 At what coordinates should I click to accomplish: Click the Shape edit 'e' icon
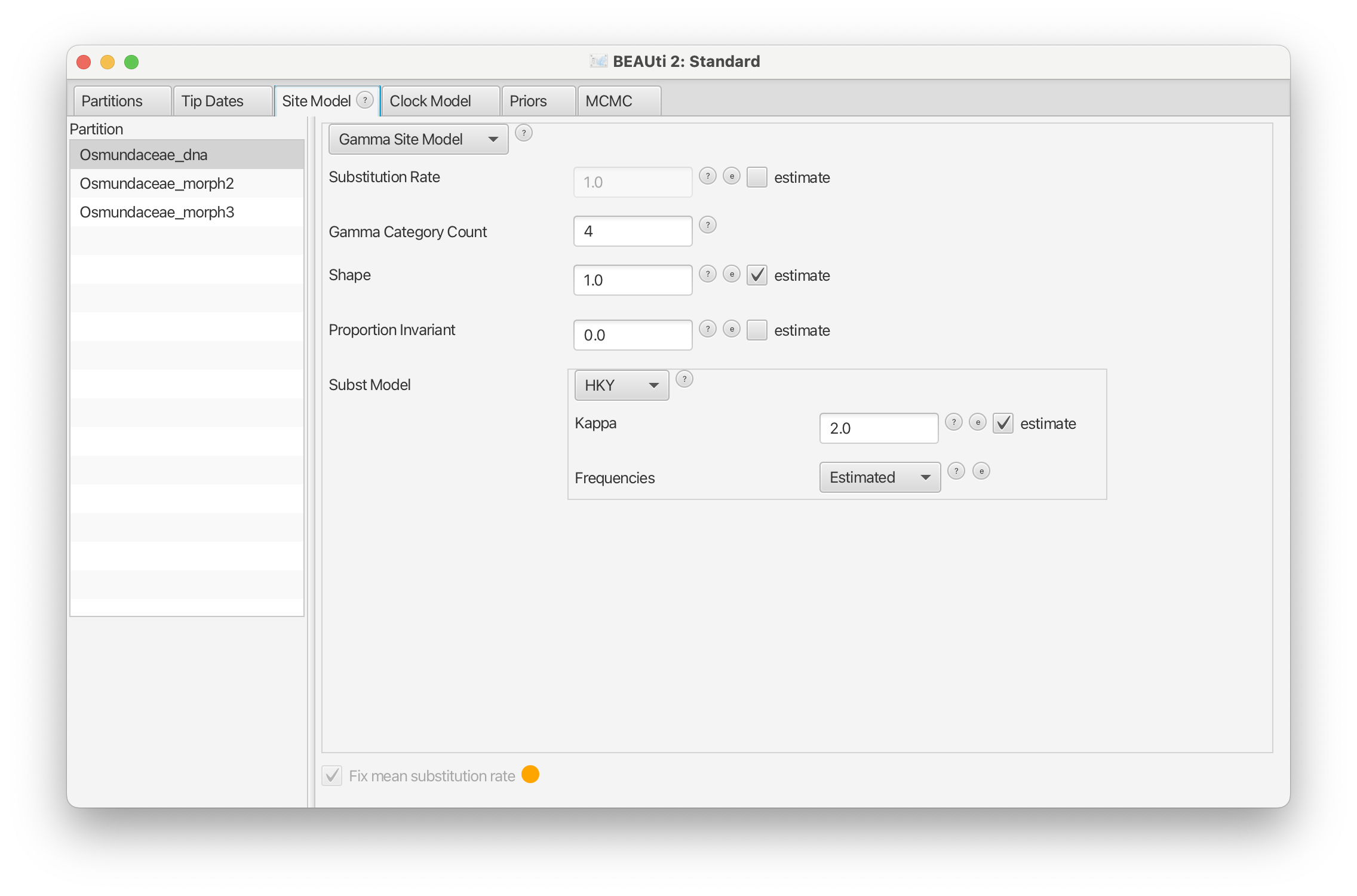(732, 274)
